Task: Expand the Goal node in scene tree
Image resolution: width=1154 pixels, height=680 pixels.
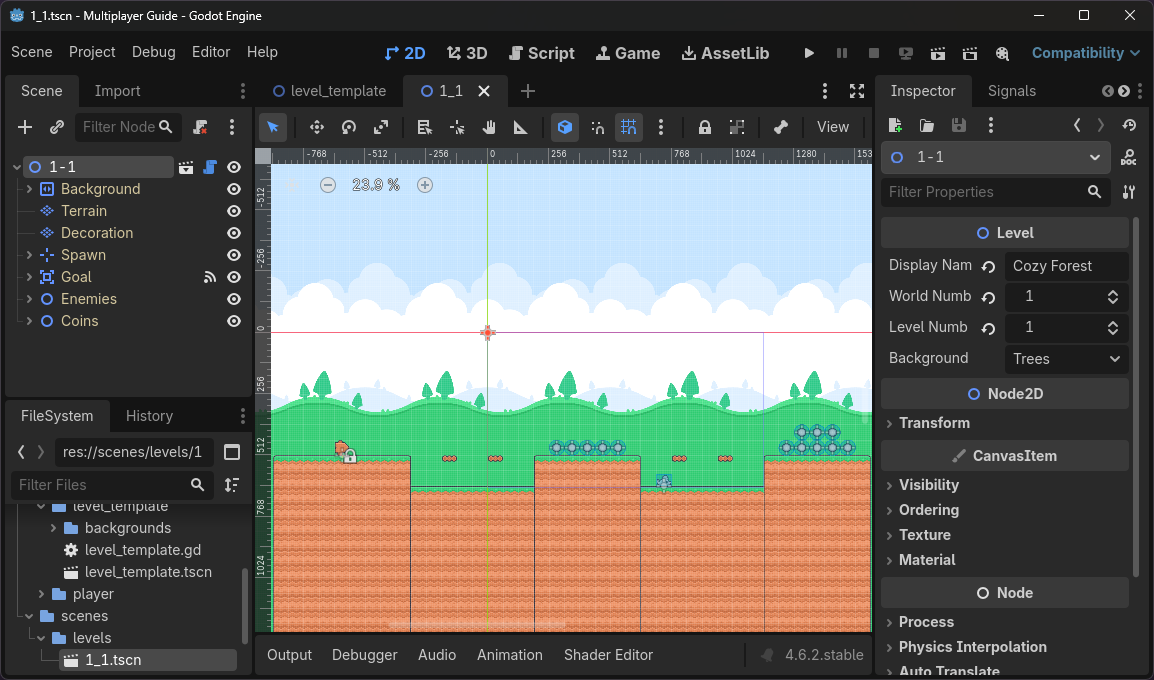Action: 29,277
